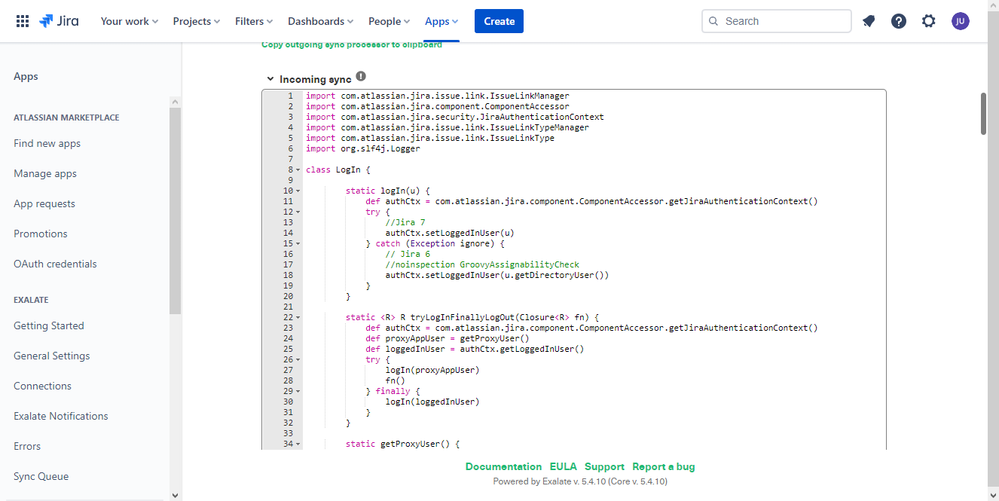Open the Dashboards dropdown menu
999x501 pixels.
320,21
